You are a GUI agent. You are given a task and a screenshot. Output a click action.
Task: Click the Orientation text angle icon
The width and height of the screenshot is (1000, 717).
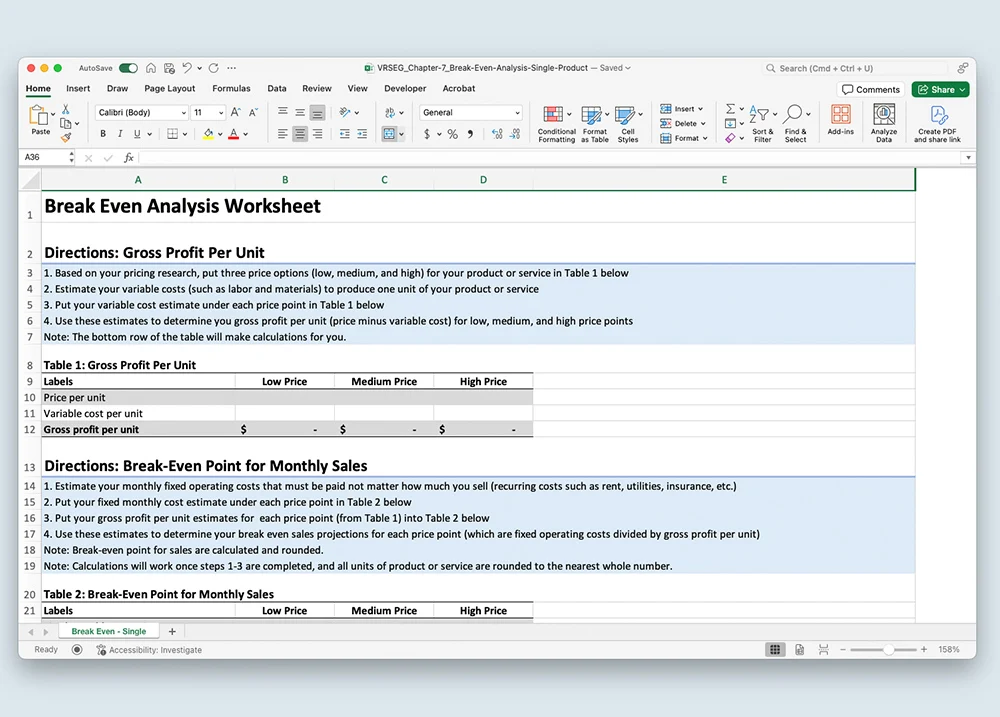[x=345, y=112]
